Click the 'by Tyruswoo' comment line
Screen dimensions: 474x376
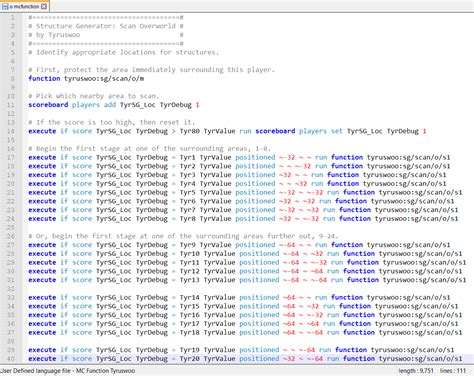pos(54,35)
